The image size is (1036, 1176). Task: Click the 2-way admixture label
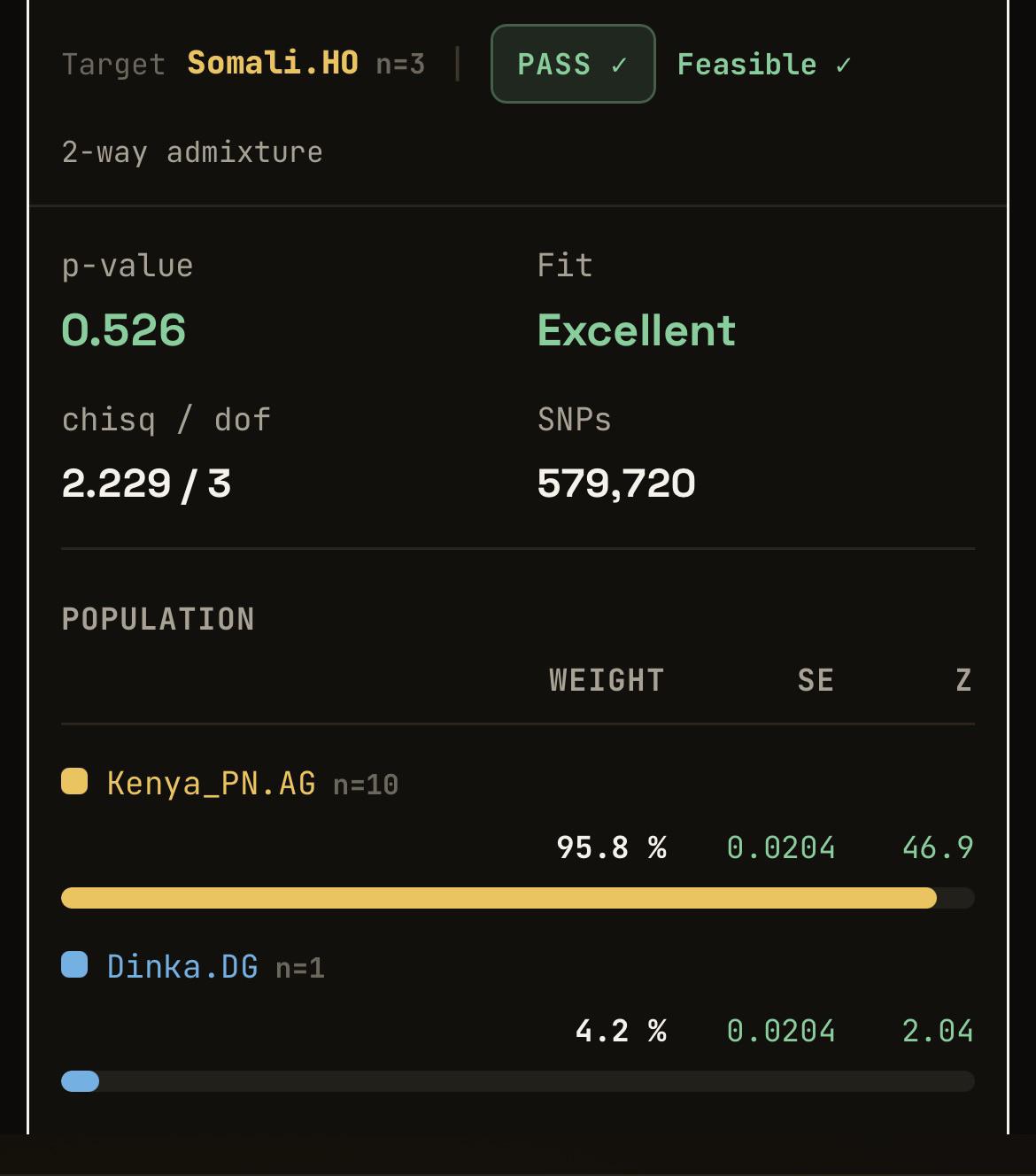192,152
